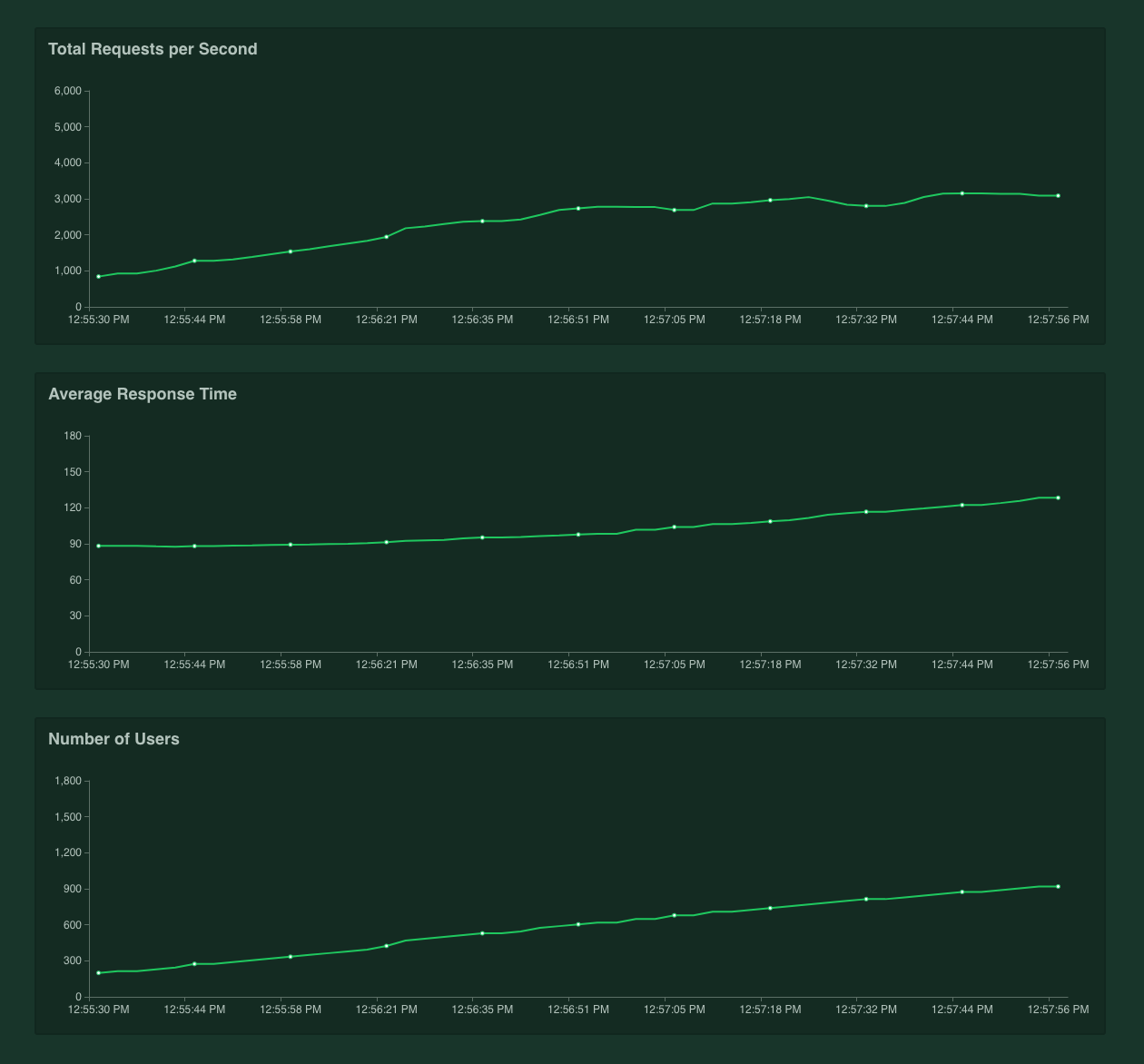
Task: Click the 12:55:30 PM label on the requests chart
Action: (x=98, y=320)
